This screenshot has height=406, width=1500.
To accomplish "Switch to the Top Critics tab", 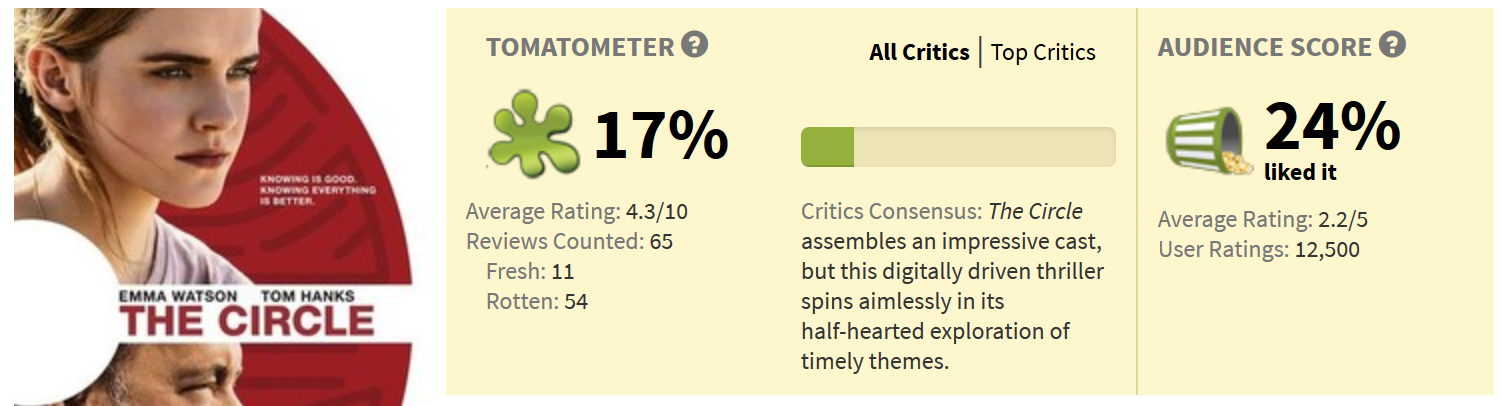I will (1043, 53).
